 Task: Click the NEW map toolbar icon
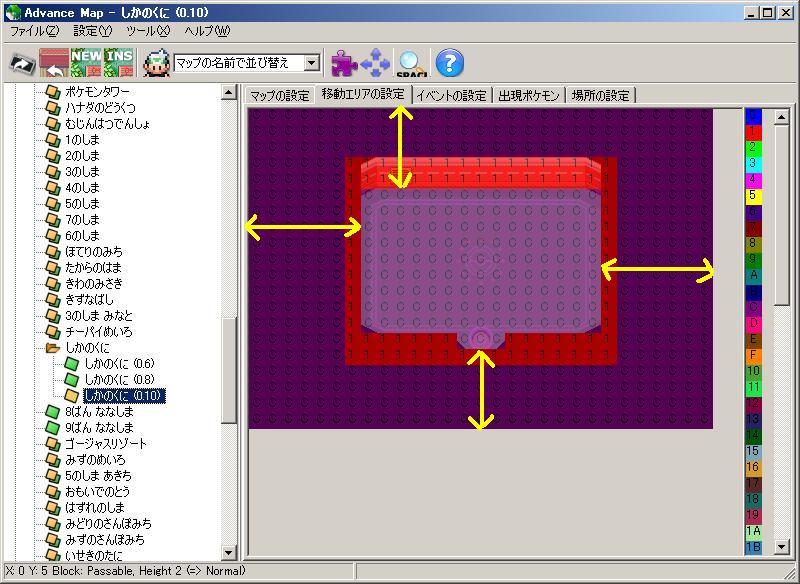(85, 63)
